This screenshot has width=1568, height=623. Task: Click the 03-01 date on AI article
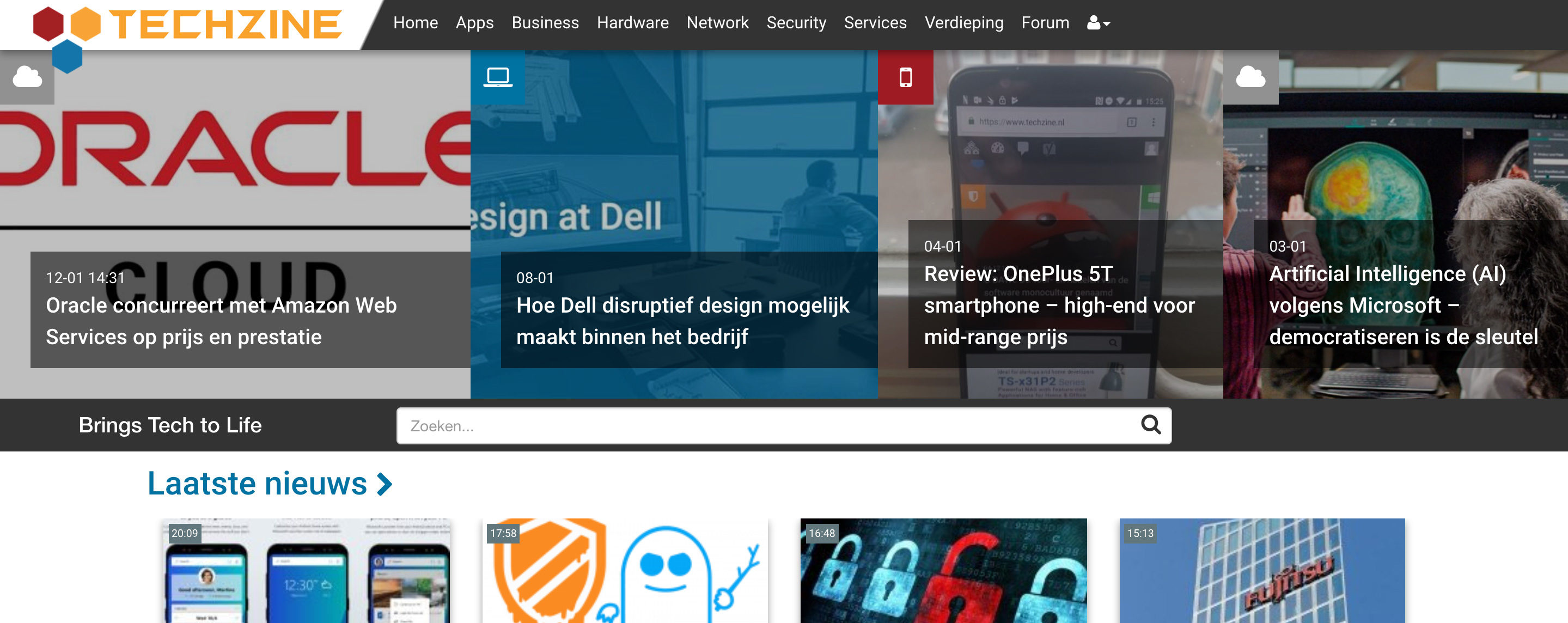click(1288, 246)
